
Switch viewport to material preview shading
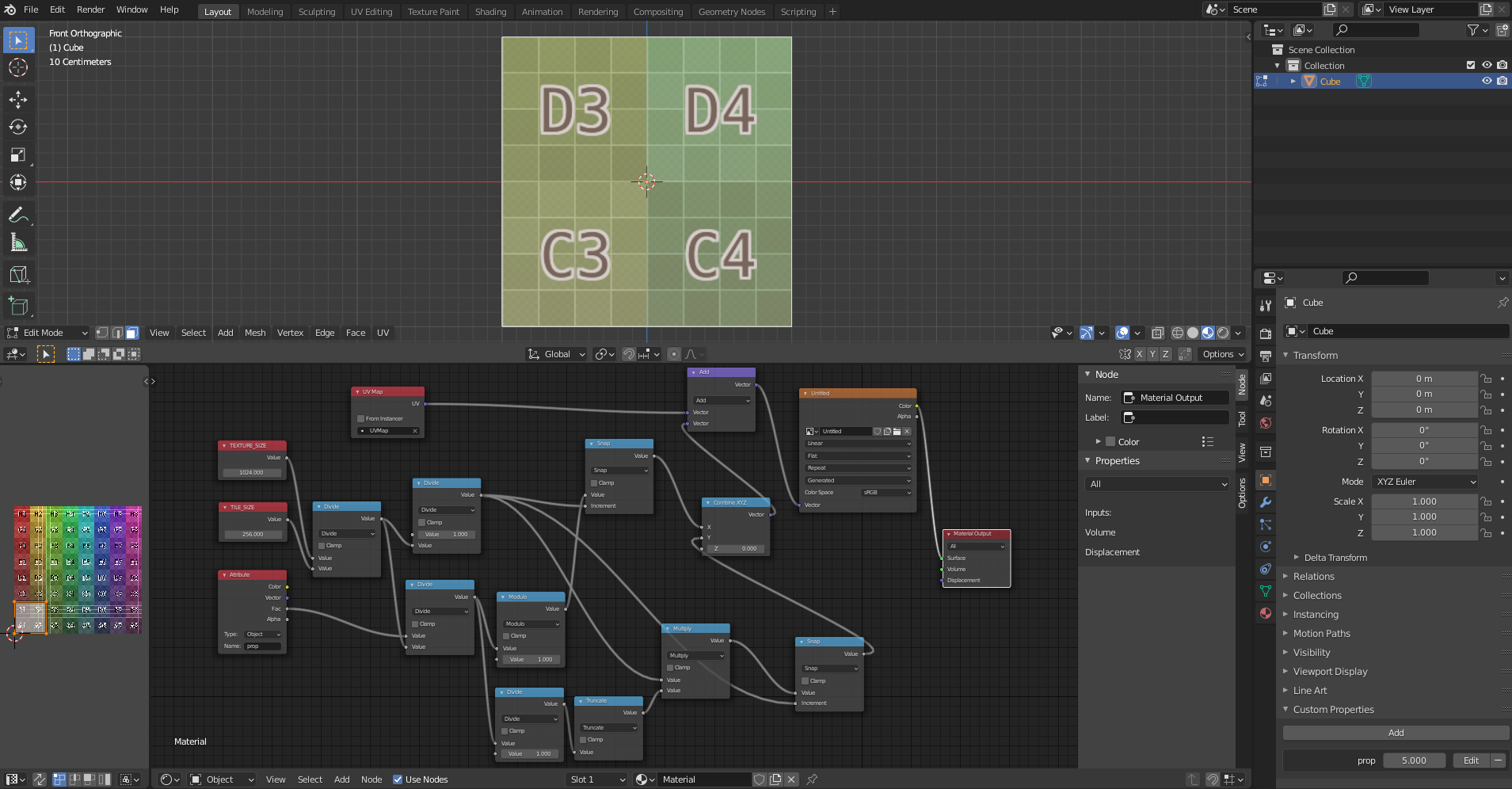click(x=1208, y=333)
